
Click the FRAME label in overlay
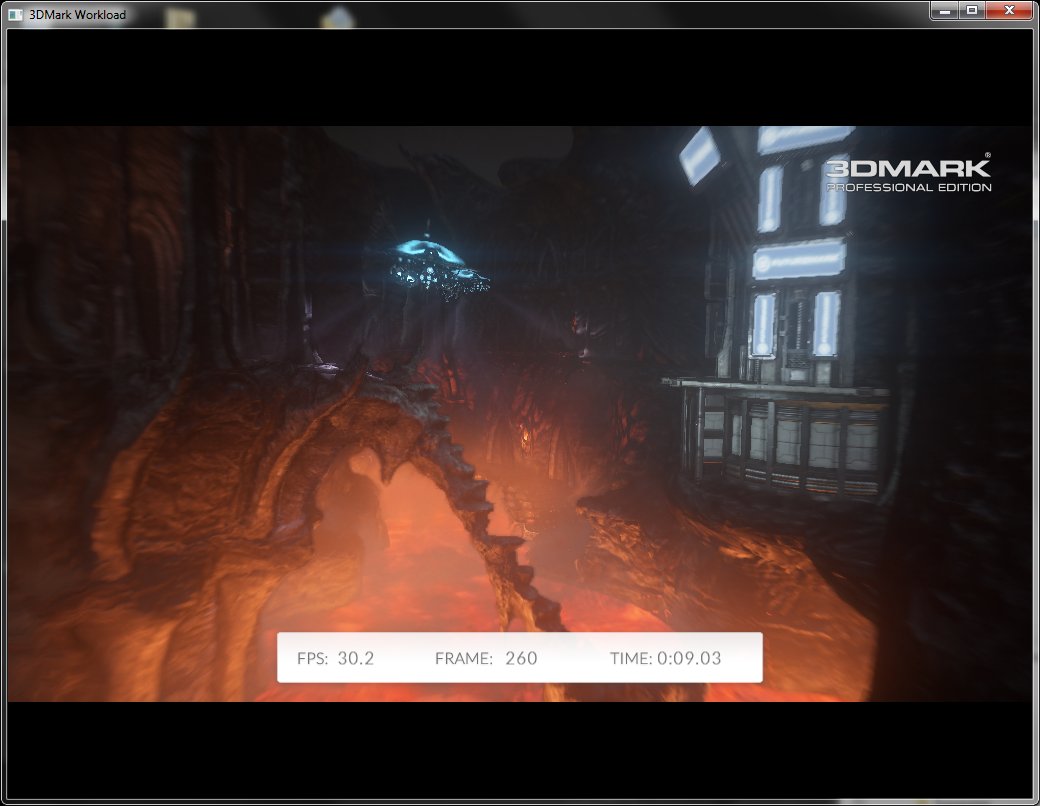[x=464, y=658]
